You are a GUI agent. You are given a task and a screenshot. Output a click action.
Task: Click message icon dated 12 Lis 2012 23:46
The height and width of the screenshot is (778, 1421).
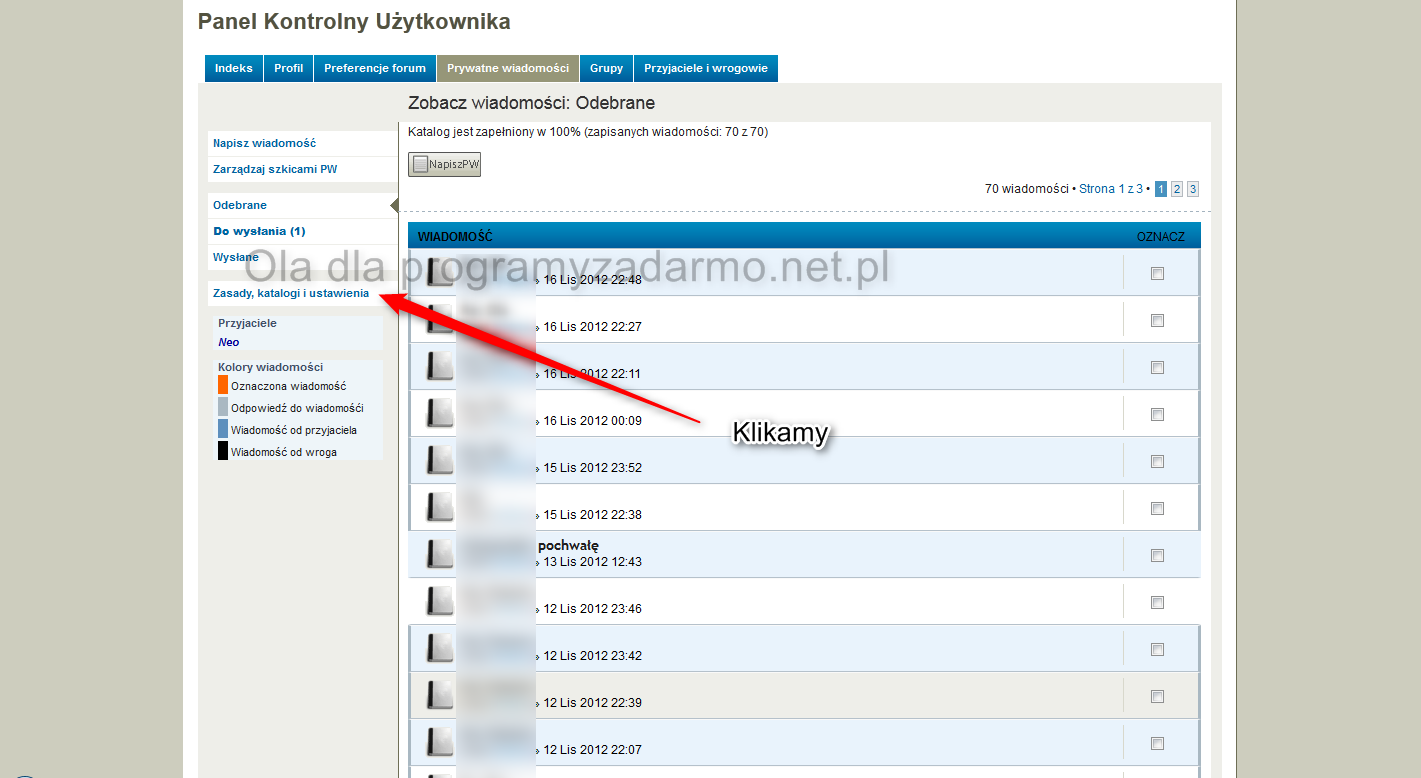coord(440,601)
